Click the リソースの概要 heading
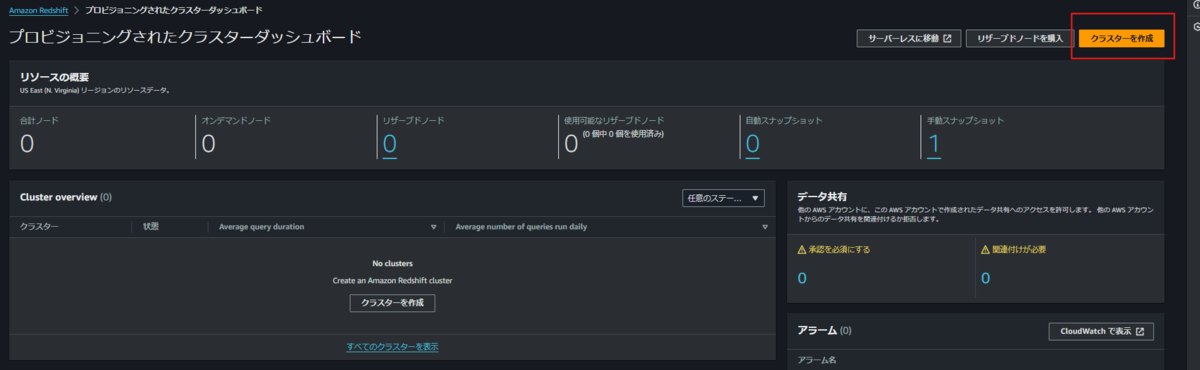This screenshot has width=1200, height=370. tap(53, 77)
